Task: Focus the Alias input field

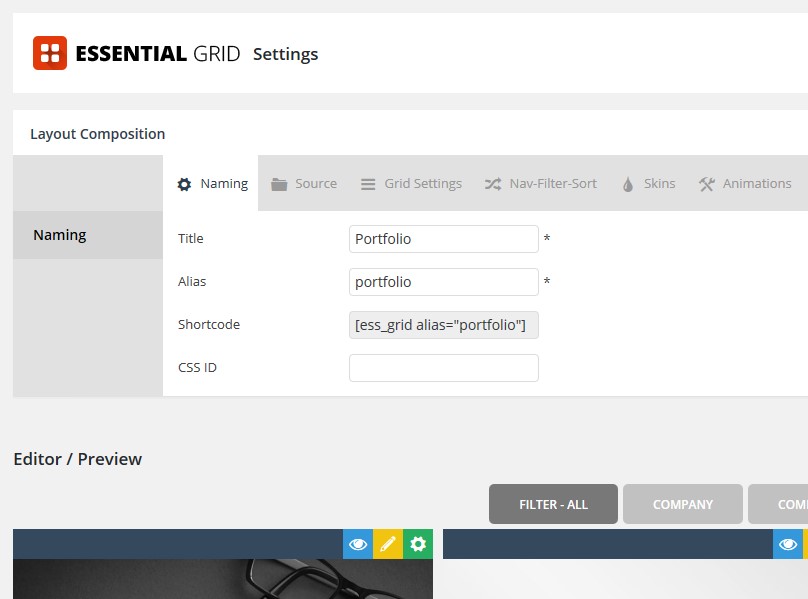Action: (444, 282)
